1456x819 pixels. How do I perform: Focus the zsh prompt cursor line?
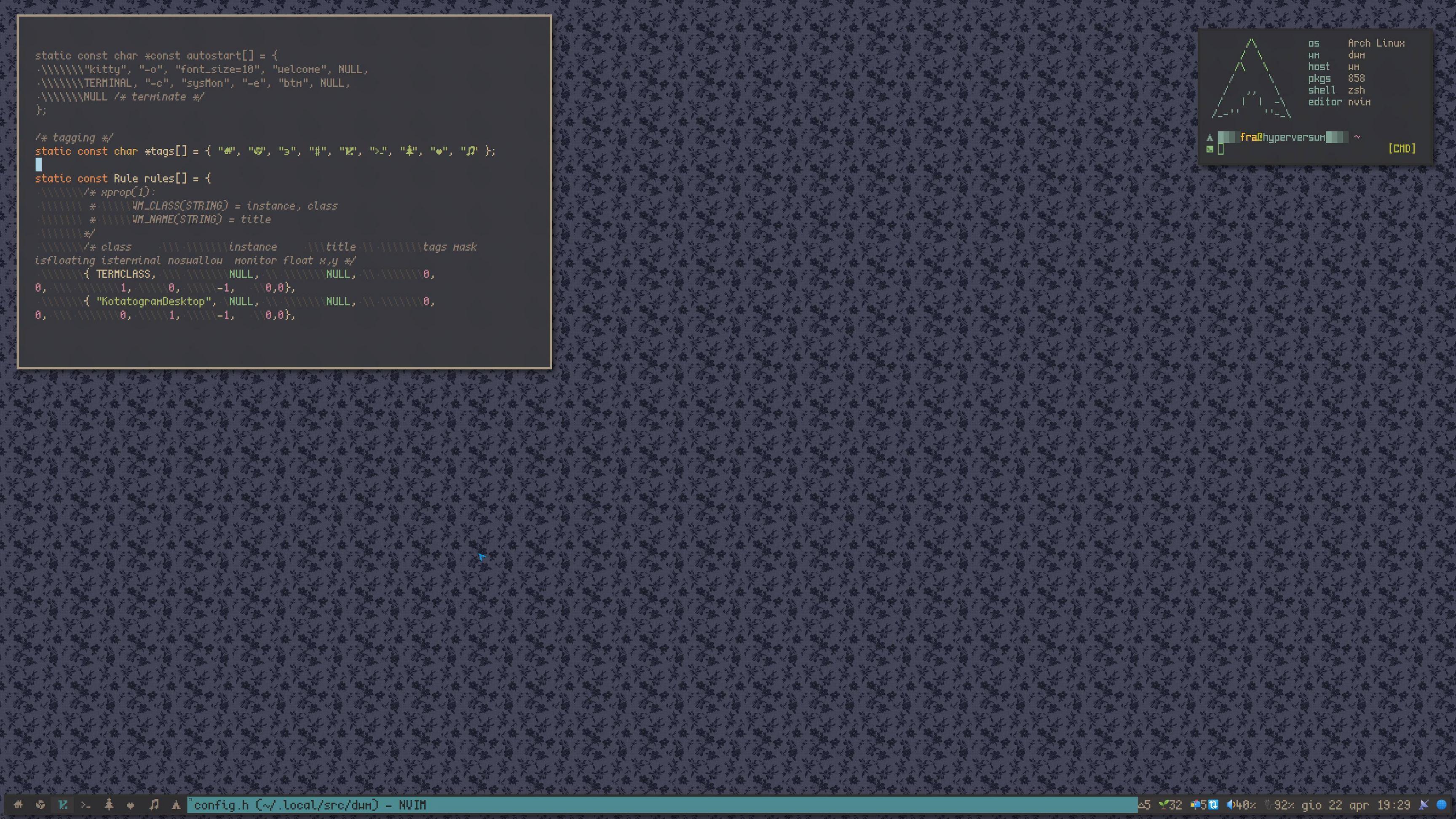[1221, 149]
